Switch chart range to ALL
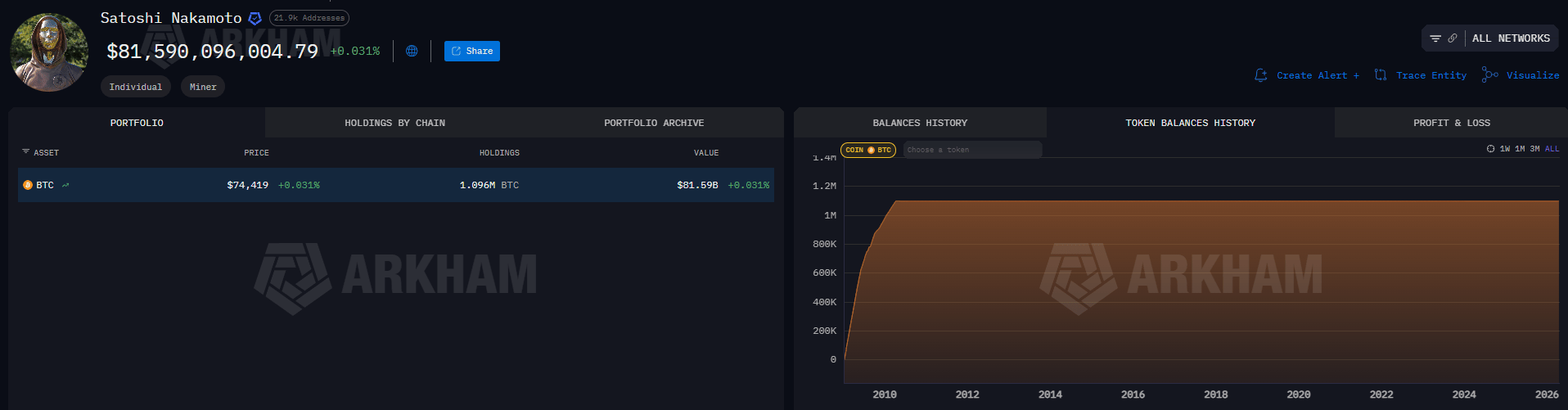1568x410 pixels. 1552,149
